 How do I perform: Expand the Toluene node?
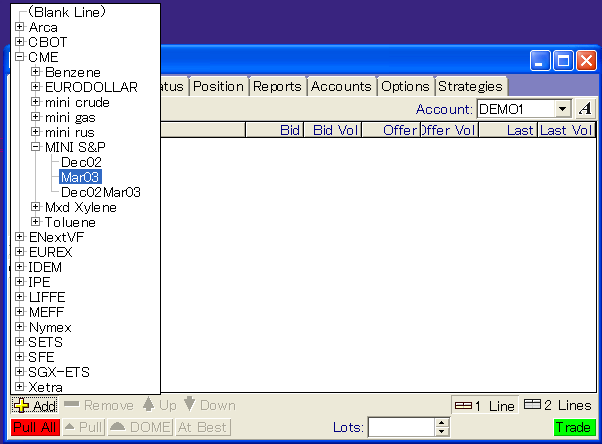click(35, 222)
